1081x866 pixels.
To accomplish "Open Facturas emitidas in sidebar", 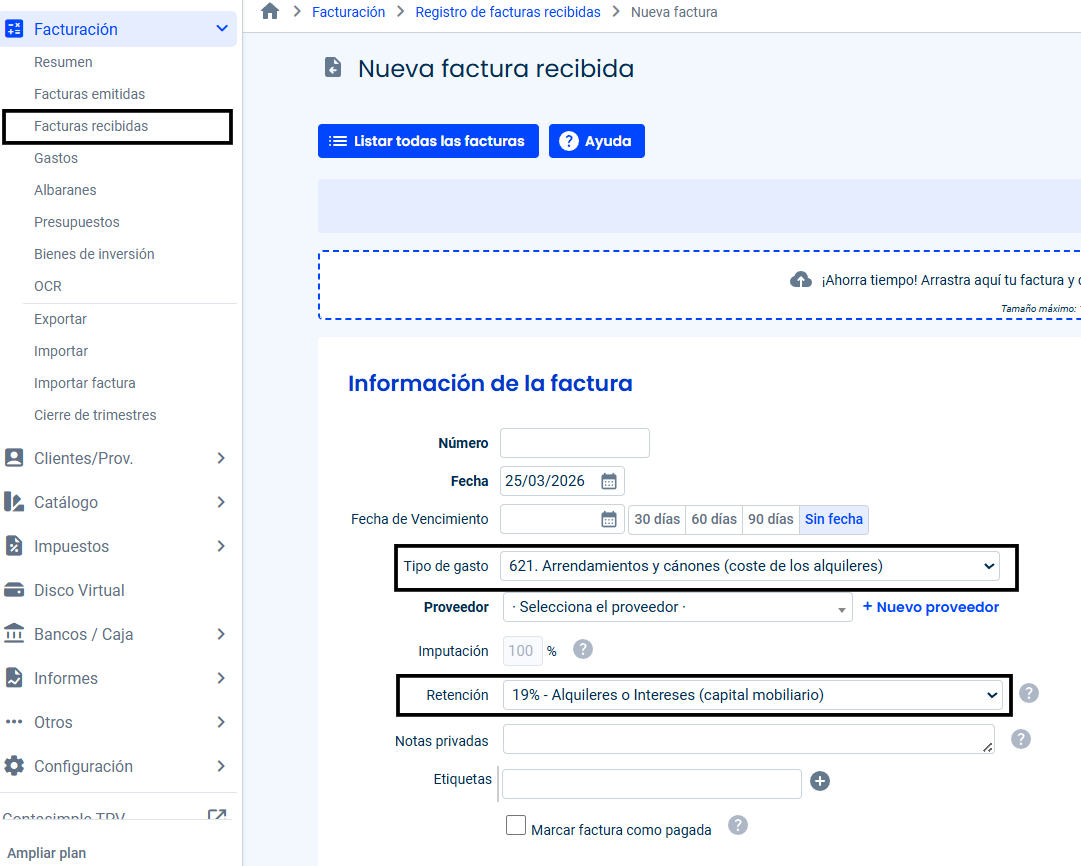I will tap(90, 94).
